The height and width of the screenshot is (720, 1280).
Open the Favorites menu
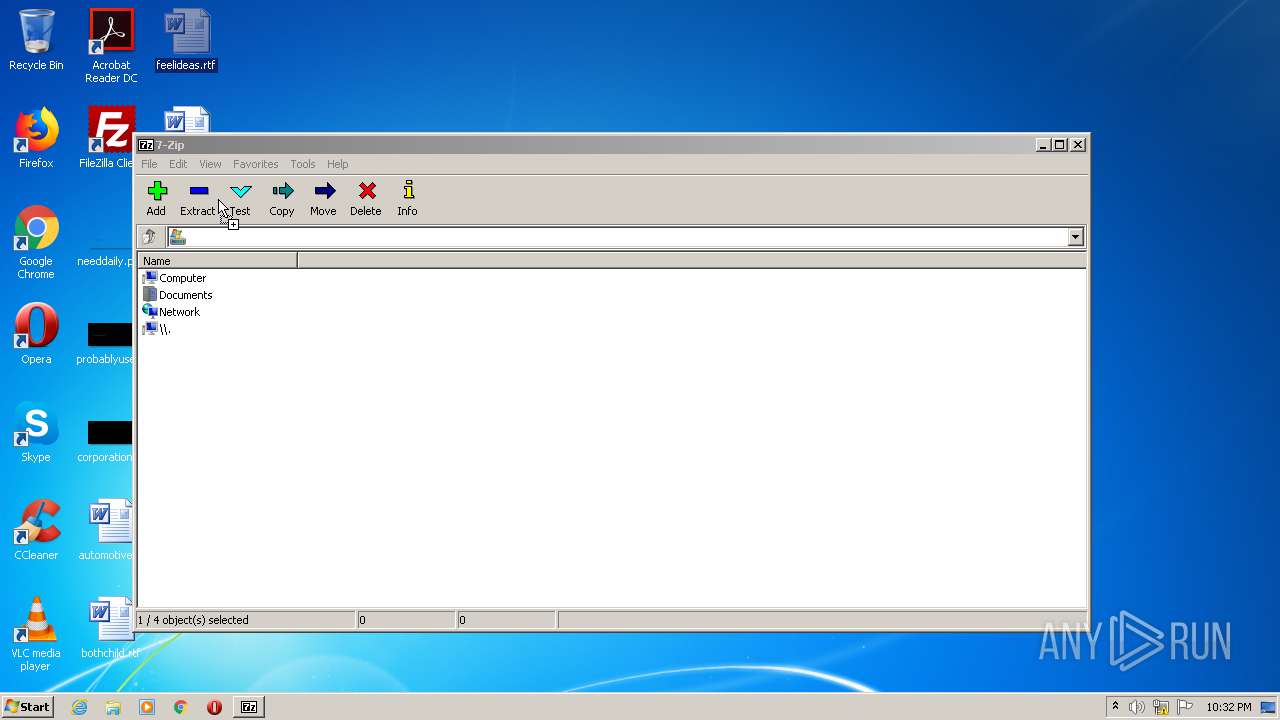[x=256, y=164]
